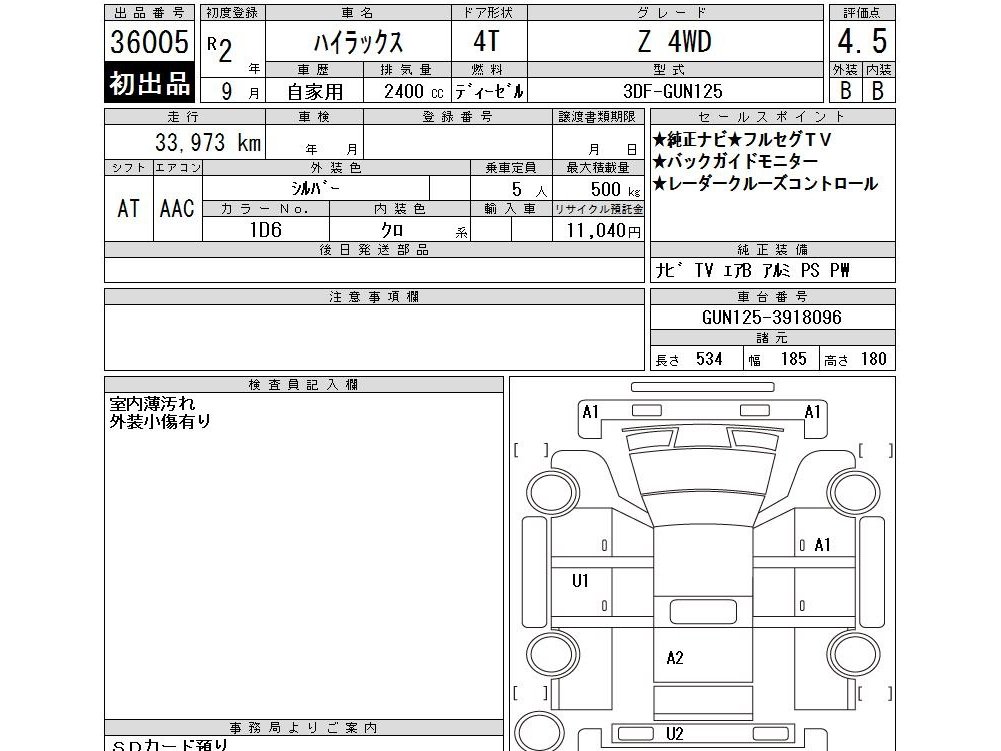
Task: Click U1 mark on left door
Action: click(x=580, y=580)
